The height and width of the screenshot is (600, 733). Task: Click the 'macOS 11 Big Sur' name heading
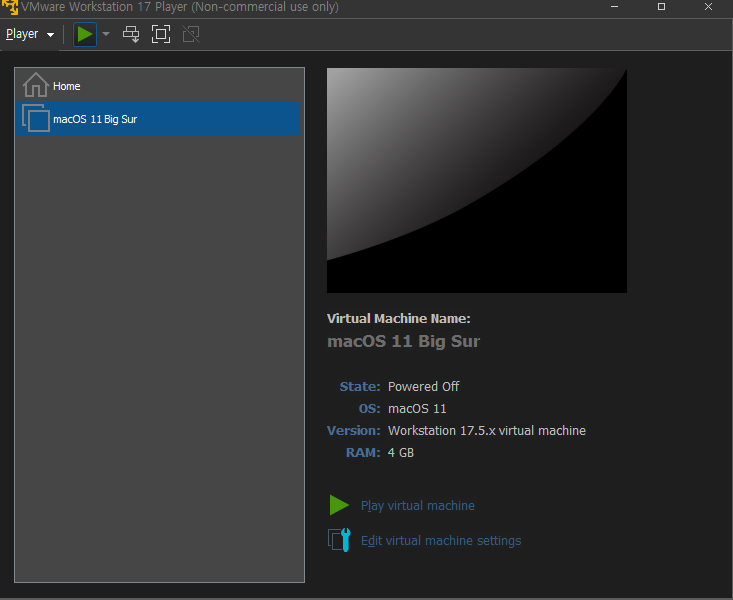tap(403, 341)
